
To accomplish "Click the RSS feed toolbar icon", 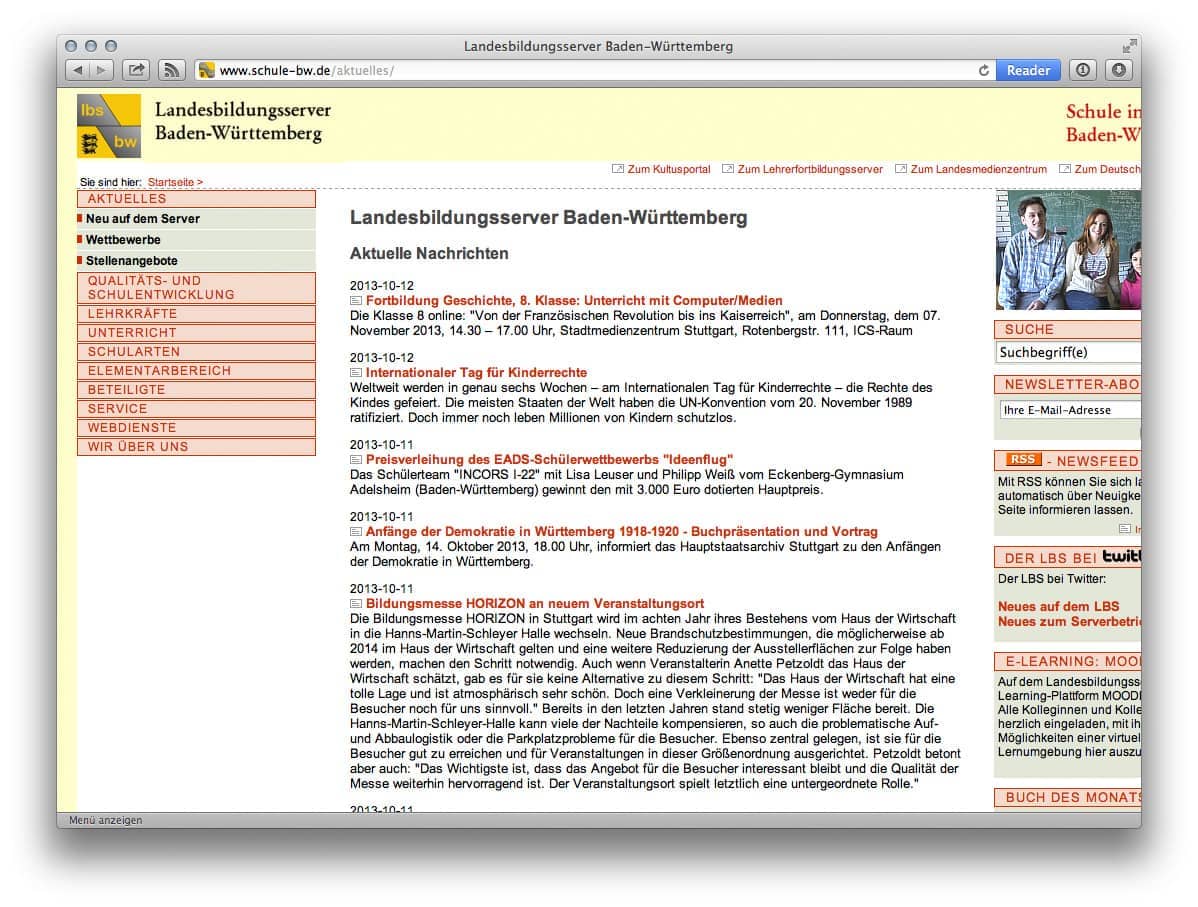I will tap(172, 70).
